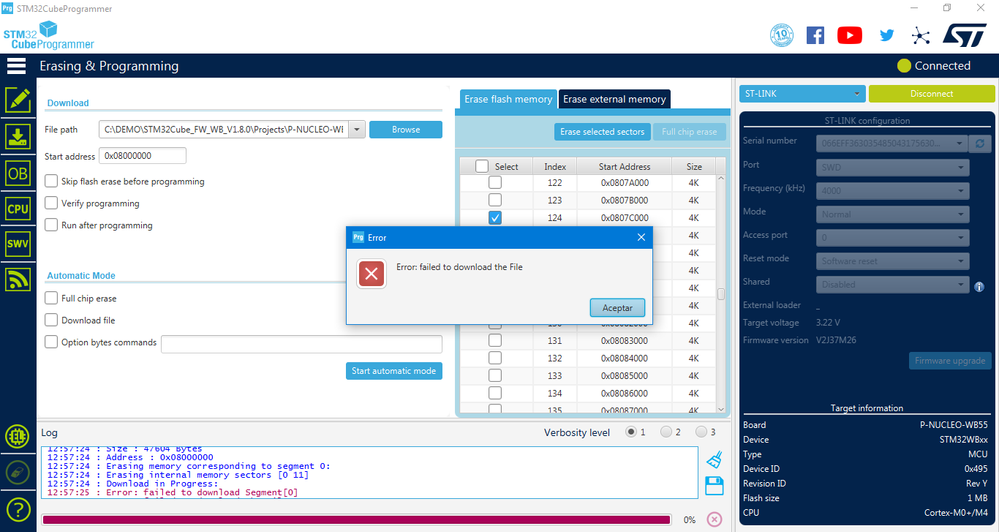Open the ST community network icon
The width and height of the screenshot is (999, 532).
(920, 35)
